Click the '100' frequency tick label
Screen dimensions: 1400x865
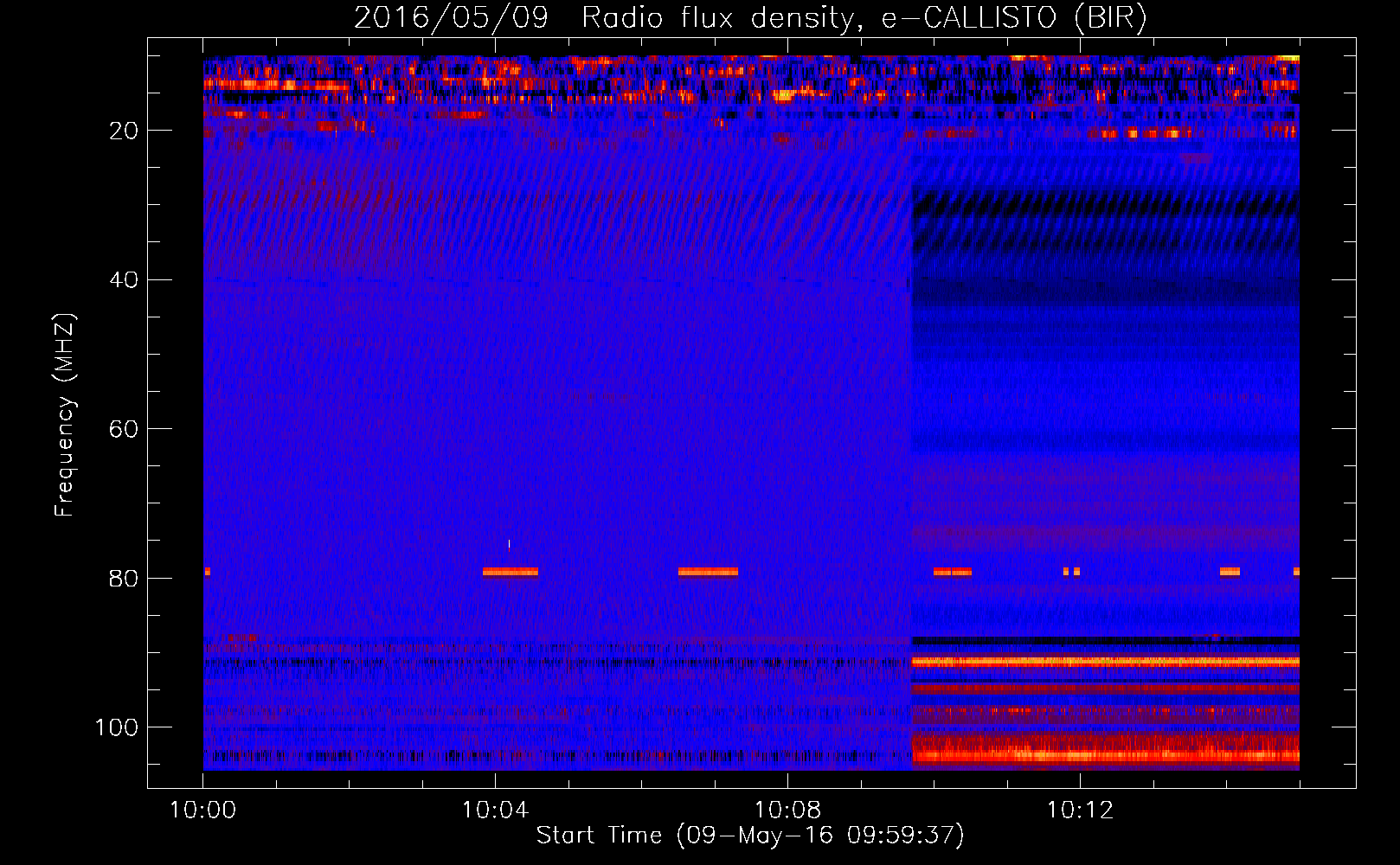117,727
